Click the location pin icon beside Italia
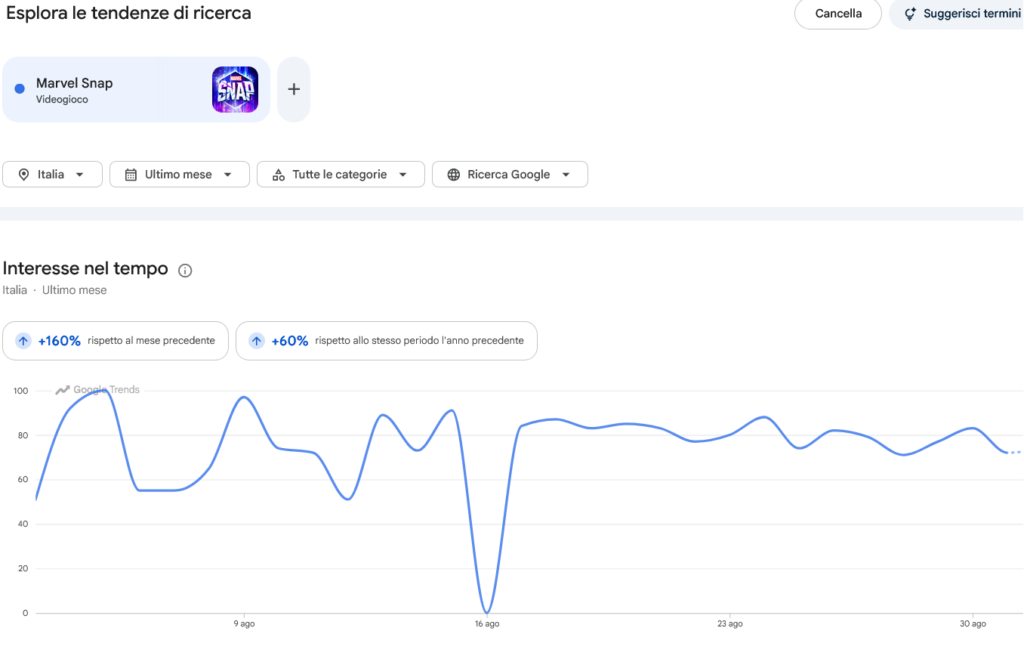The width and height of the screenshot is (1024, 665). point(24,174)
